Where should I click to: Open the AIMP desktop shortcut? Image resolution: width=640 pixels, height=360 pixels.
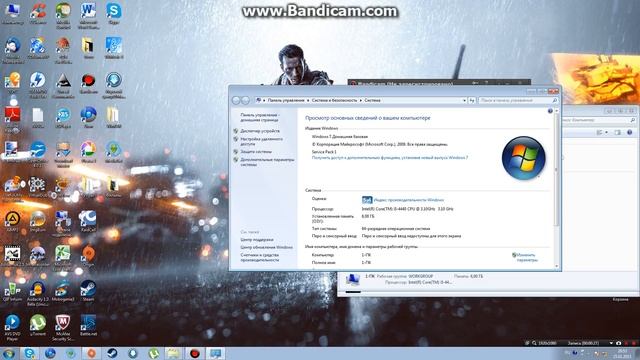(x=12, y=221)
